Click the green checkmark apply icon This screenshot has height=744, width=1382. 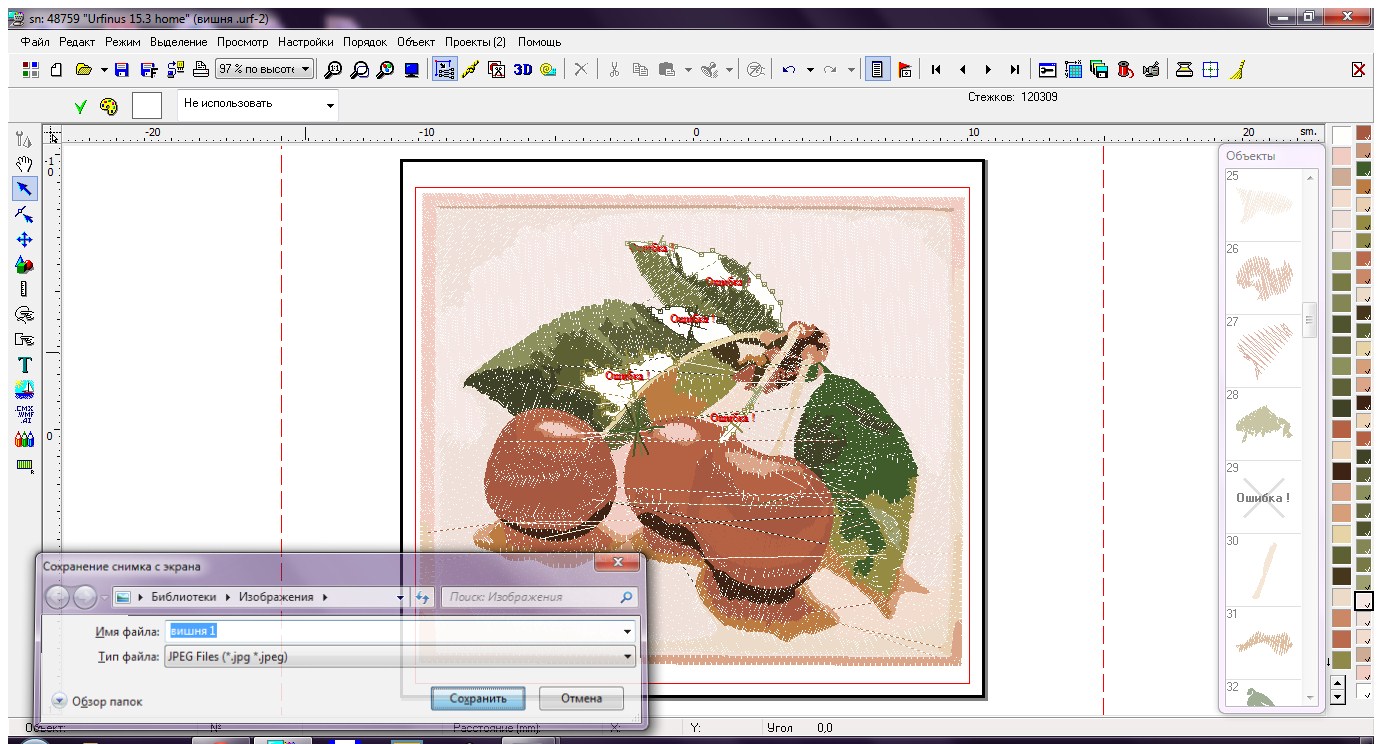pos(81,105)
